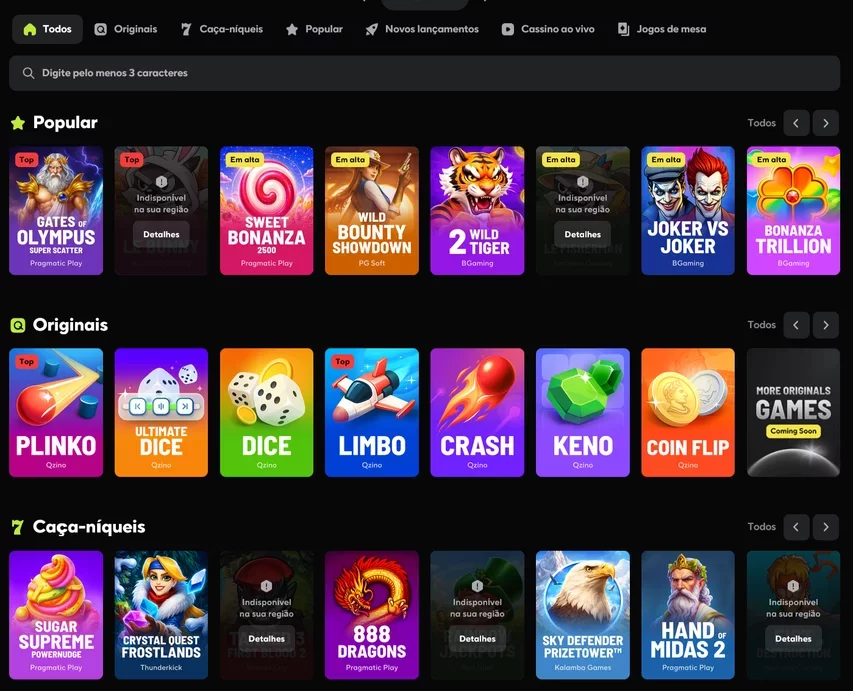
Task: Click Em alta badge on Sweet Bonanza
Action: pos(244,160)
